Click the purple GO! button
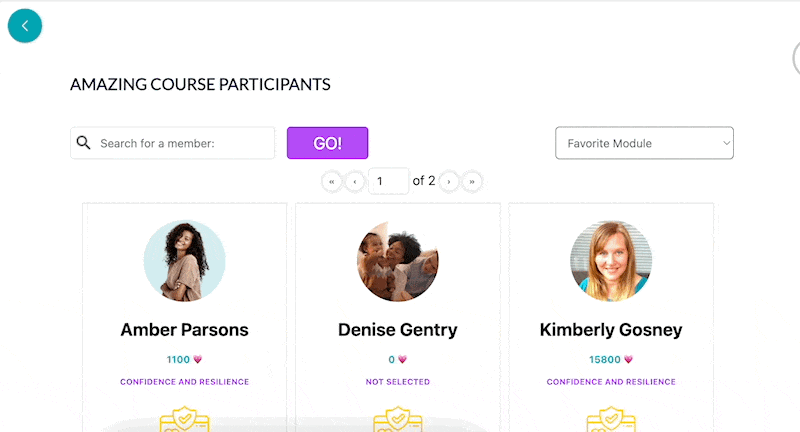 tap(328, 143)
